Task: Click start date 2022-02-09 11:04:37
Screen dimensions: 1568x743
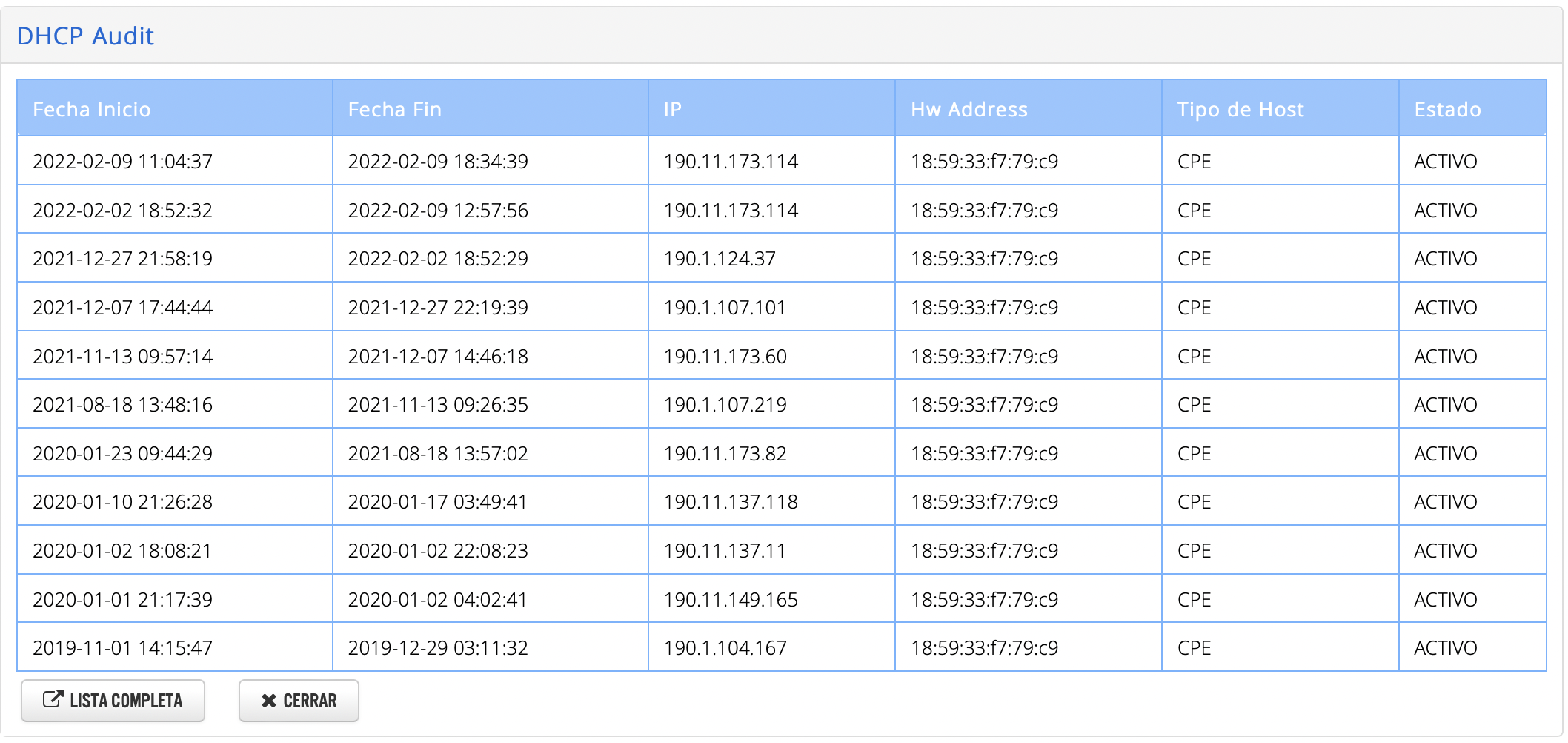Action: (123, 162)
